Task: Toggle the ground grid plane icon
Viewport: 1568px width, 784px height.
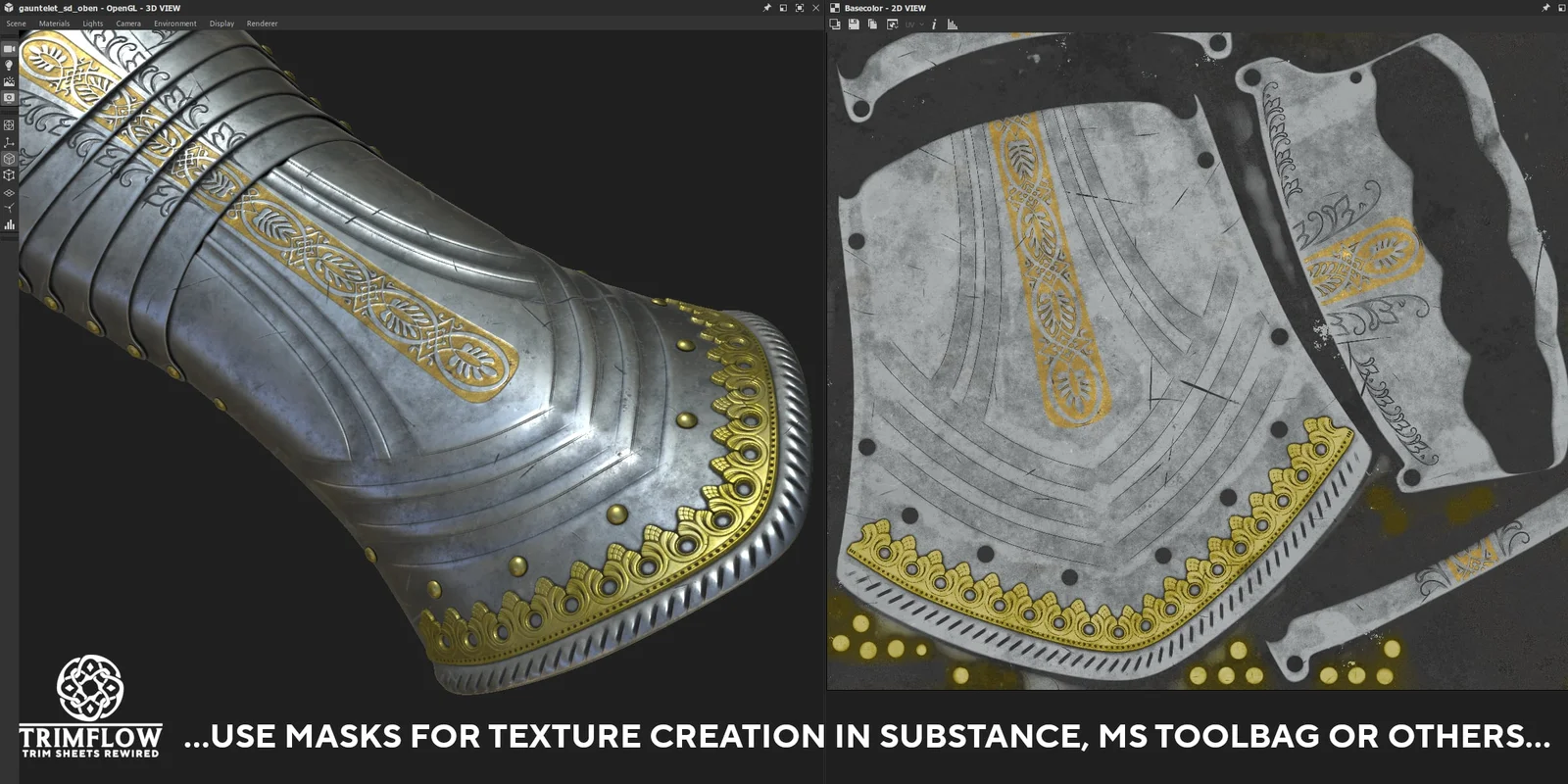Action: [x=9, y=193]
